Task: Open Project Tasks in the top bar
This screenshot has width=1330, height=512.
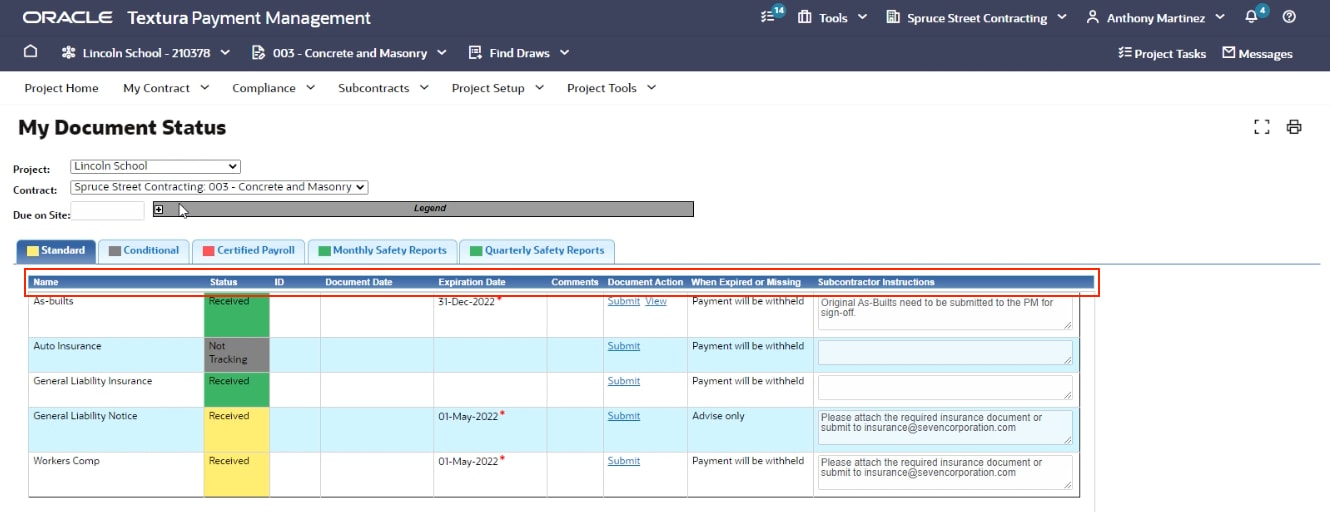Action: [x=1162, y=53]
